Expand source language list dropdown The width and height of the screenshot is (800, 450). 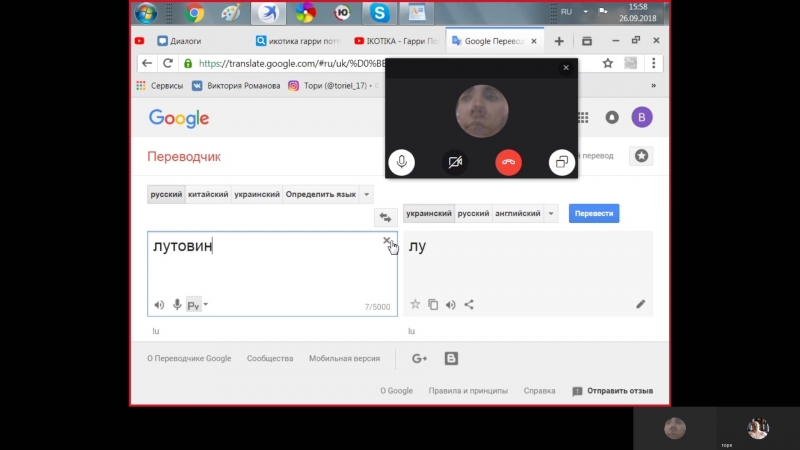click(366, 194)
